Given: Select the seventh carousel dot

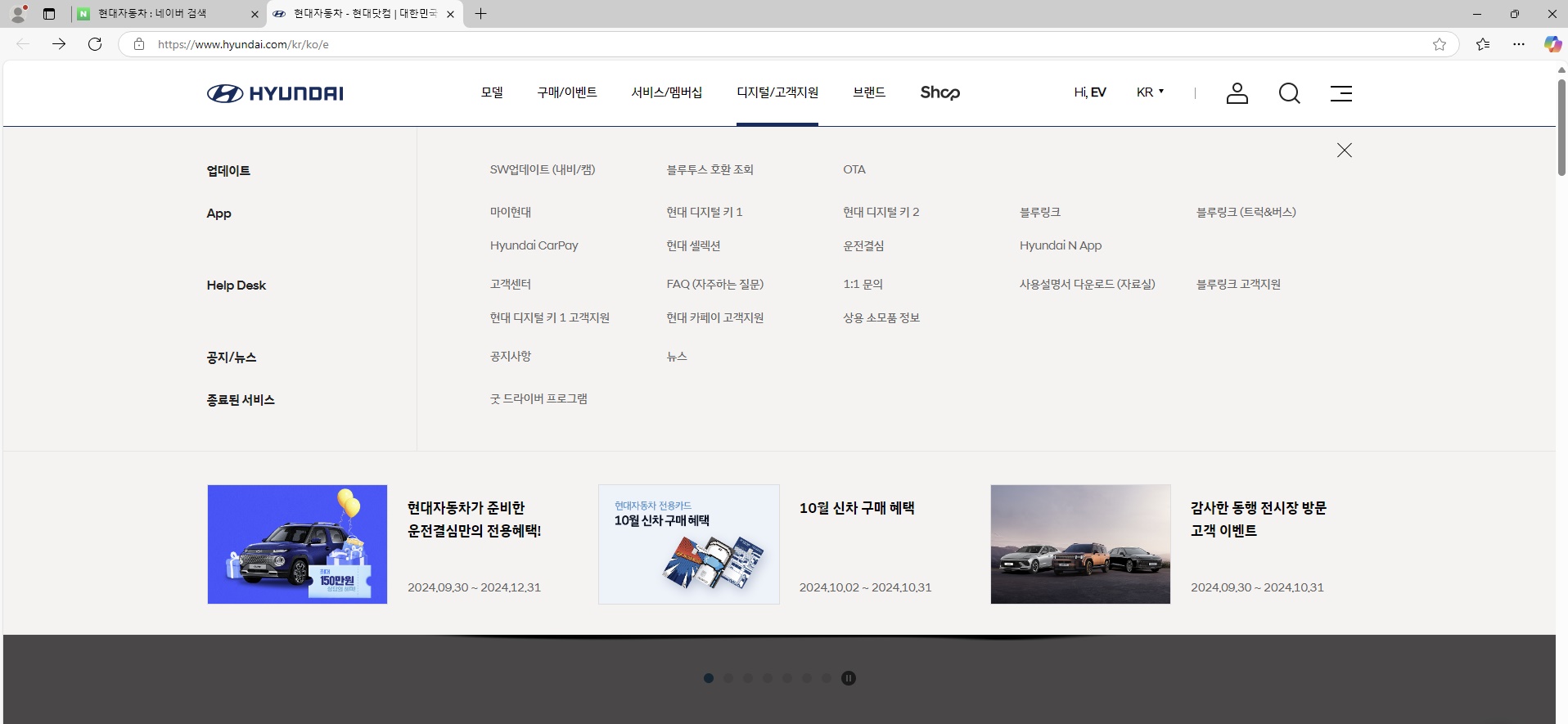Looking at the screenshot, I should pos(827,678).
